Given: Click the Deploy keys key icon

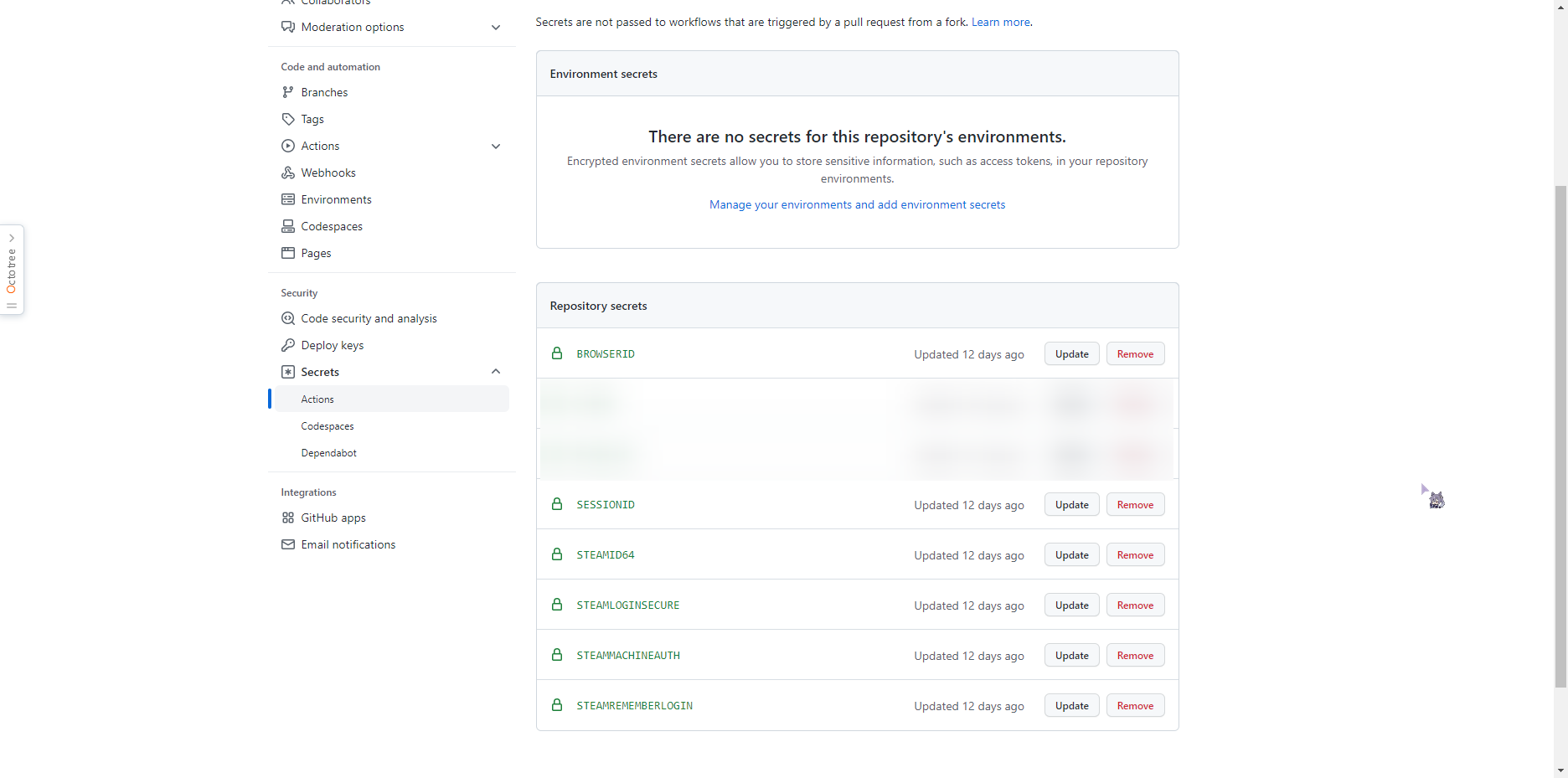Looking at the screenshot, I should click(288, 345).
